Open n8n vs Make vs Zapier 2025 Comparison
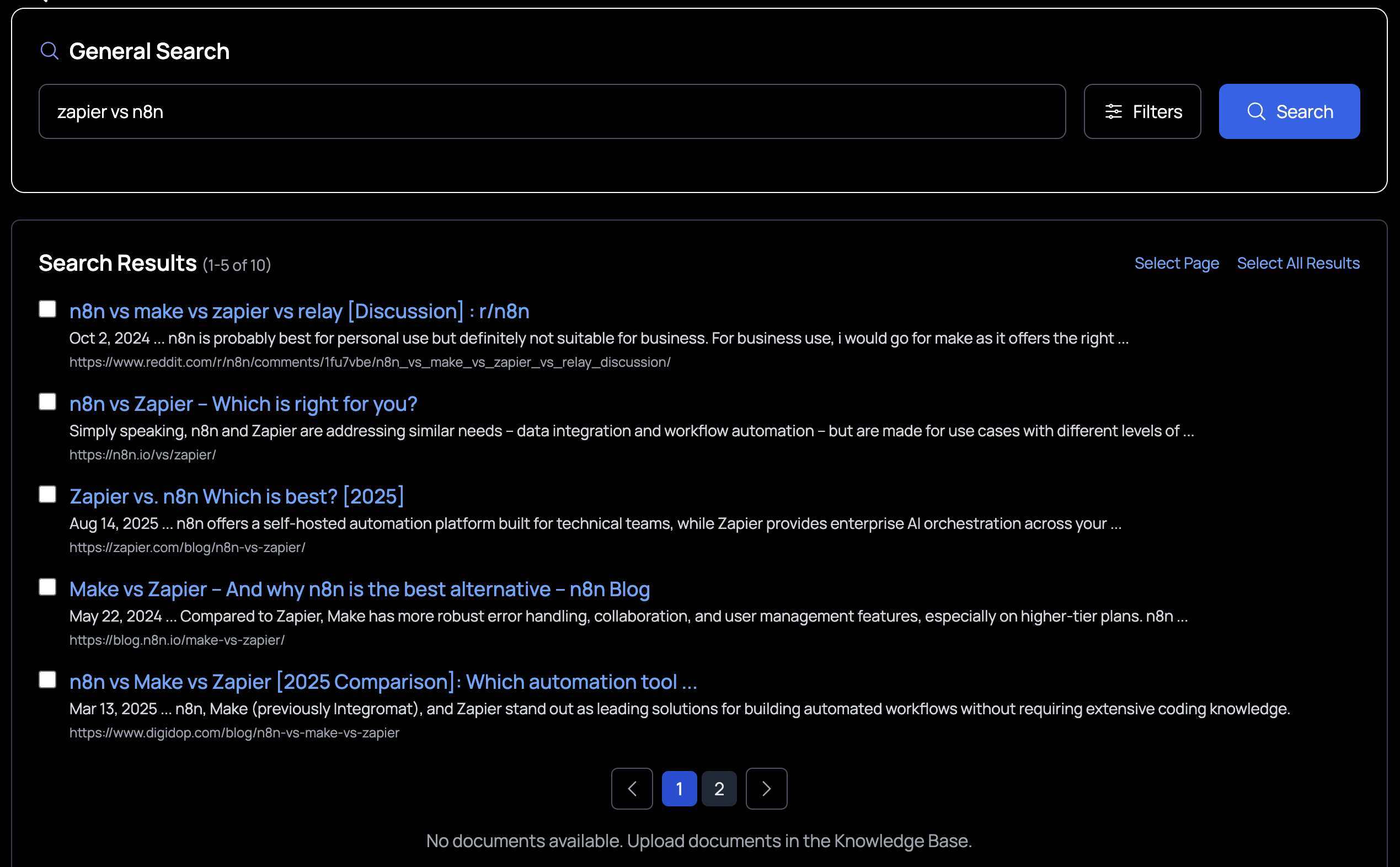Image resolution: width=1400 pixels, height=867 pixels. 383,682
